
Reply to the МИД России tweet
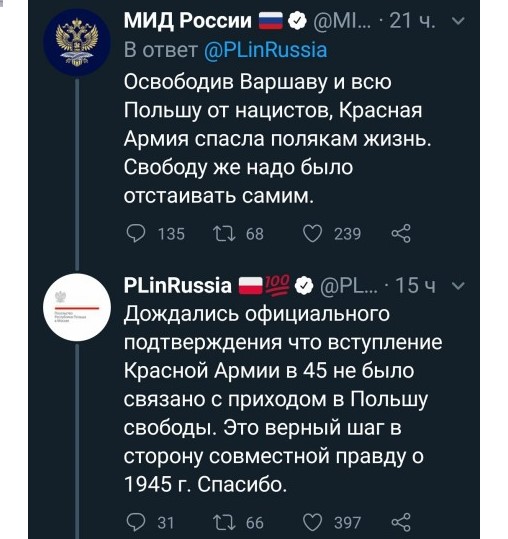tap(136, 233)
